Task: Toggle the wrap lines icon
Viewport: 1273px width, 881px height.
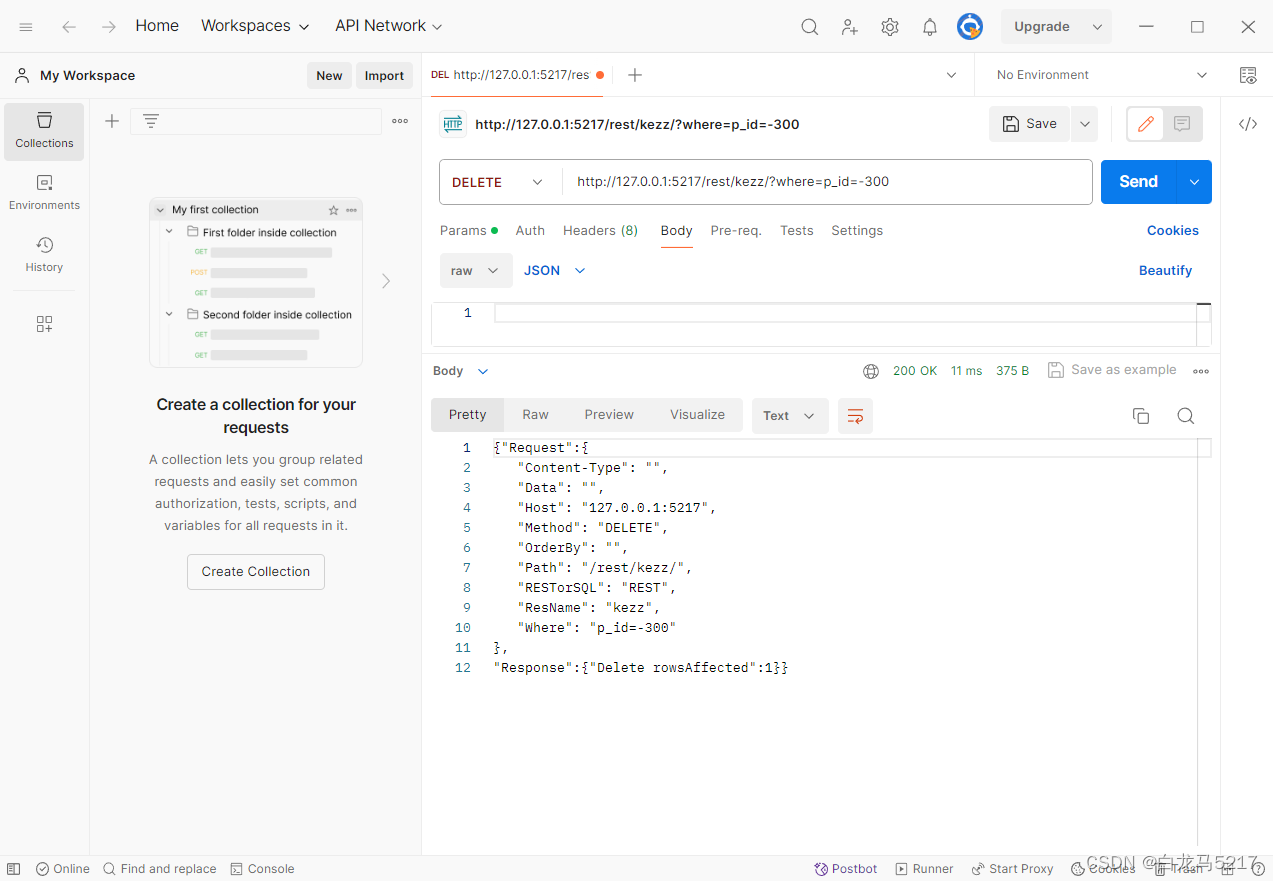Action: pos(855,416)
